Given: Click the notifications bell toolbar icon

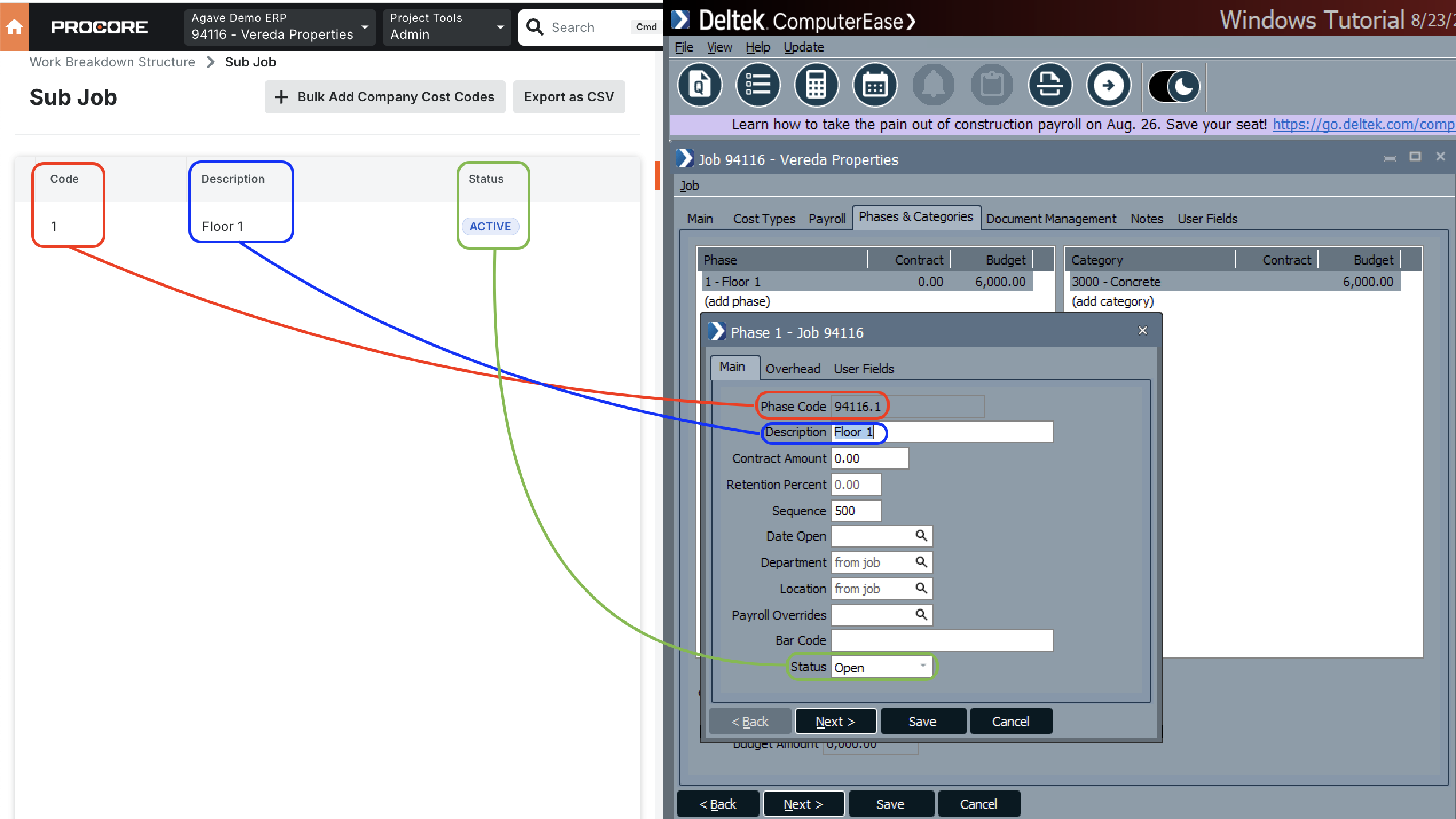Looking at the screenshot, I should click(x=933, y=85).
